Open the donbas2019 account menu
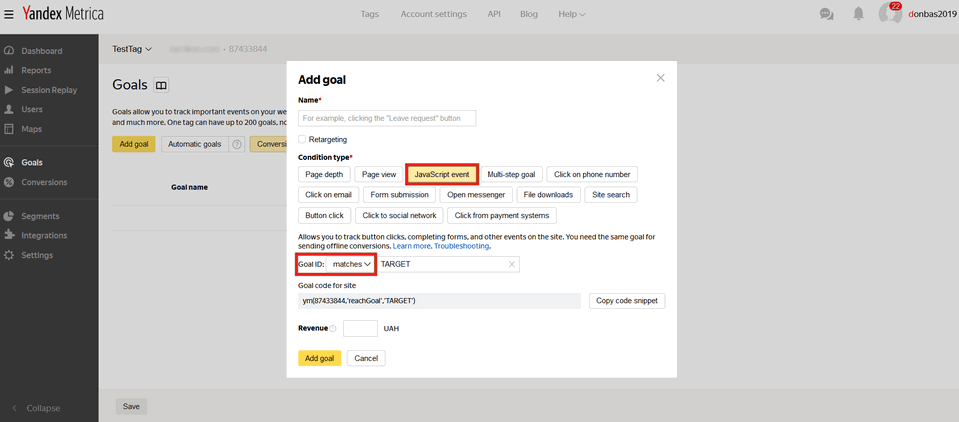Viewport: 959px width, 422px height. tap(932, 14)
